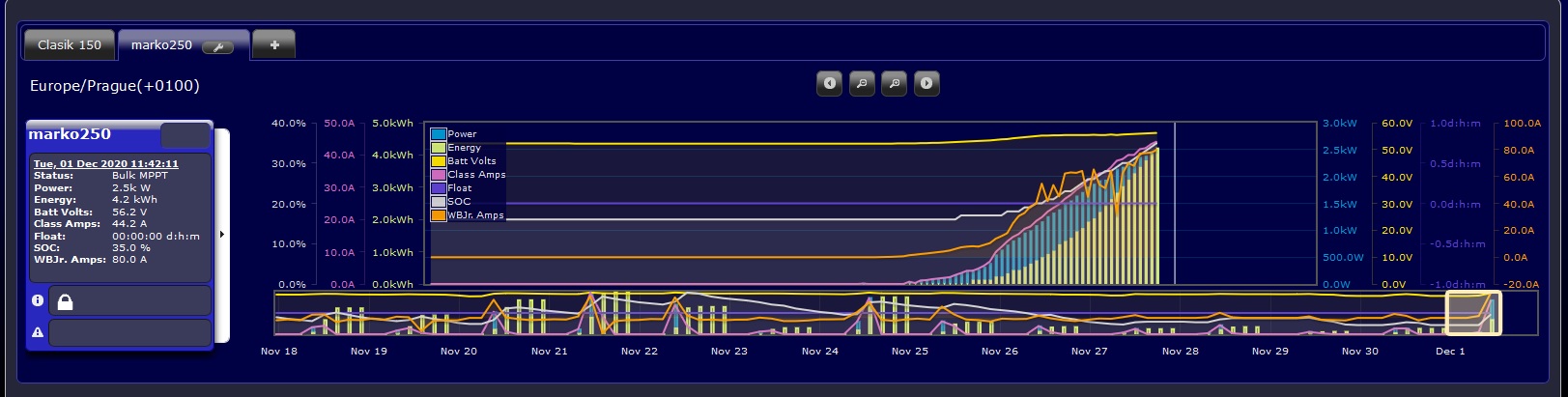Toggle the WBJr. Amps legend entry
This screenshot has height=397, width=1568.
click(474, 215)
